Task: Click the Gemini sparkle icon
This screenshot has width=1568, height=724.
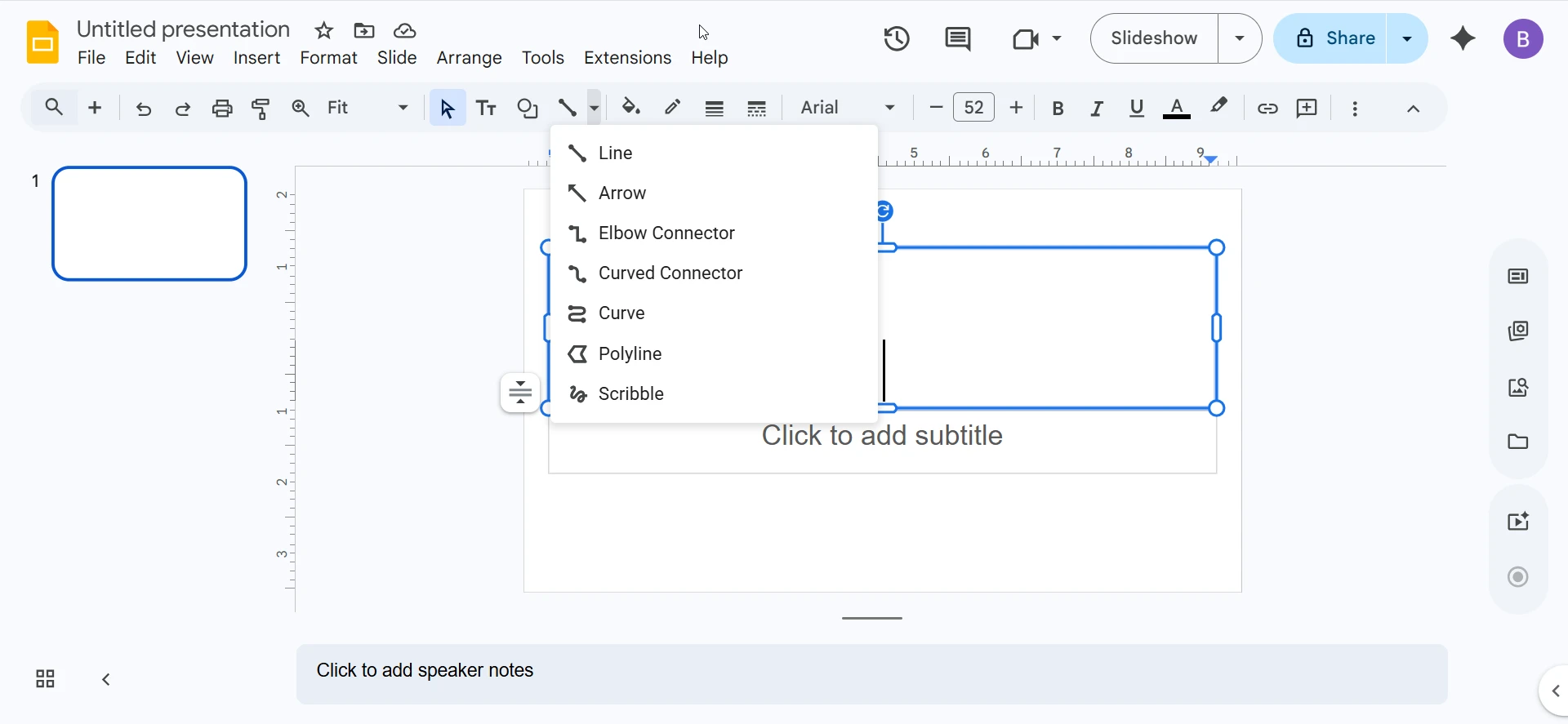Action: (x=1463, y=38)
